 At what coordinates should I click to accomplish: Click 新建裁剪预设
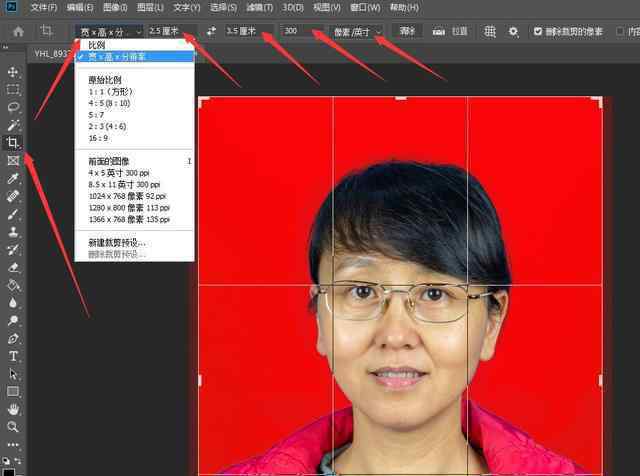pyautogui.click(x=134, y=243)
